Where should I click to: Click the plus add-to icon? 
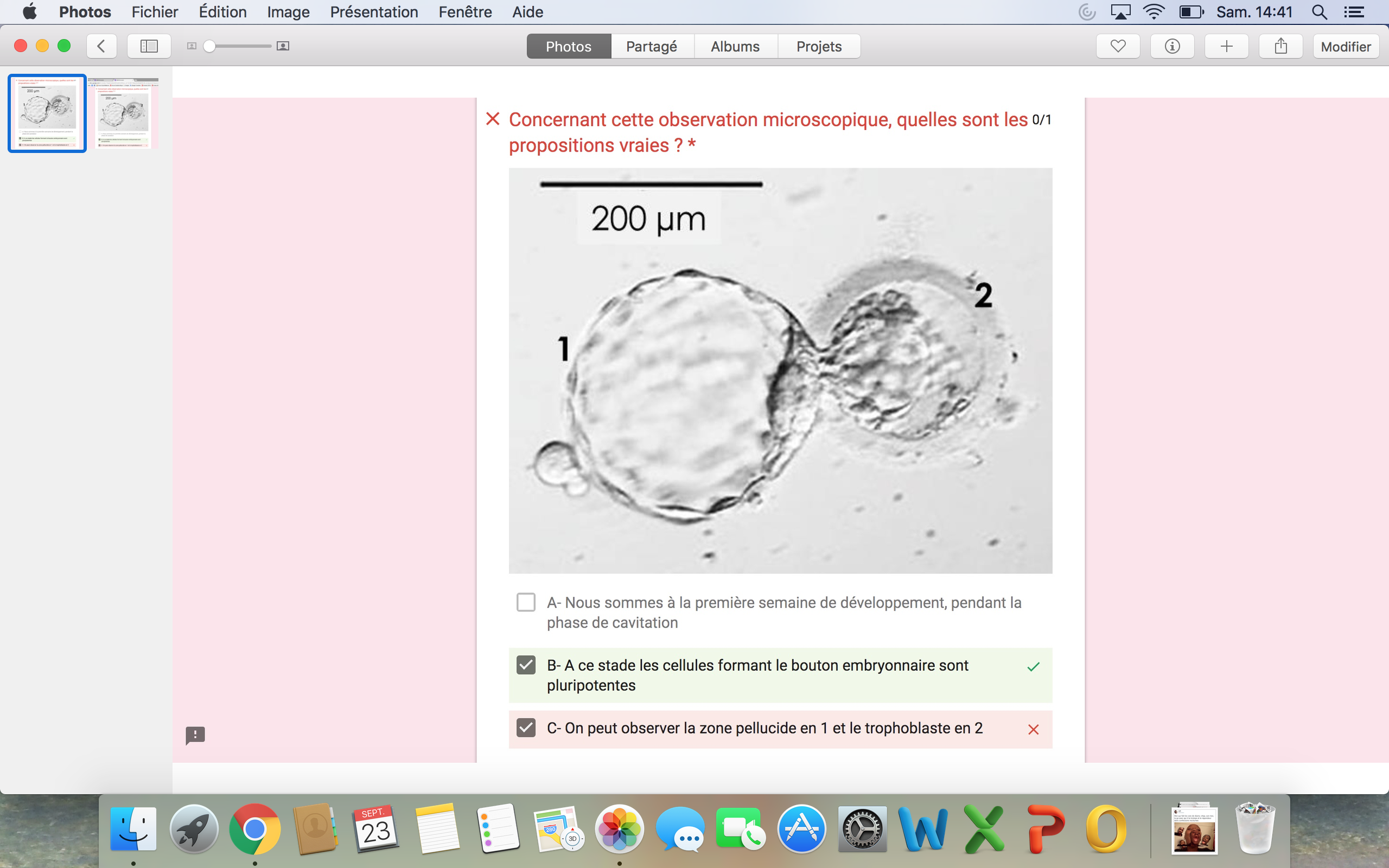[x=1226, y=46]
